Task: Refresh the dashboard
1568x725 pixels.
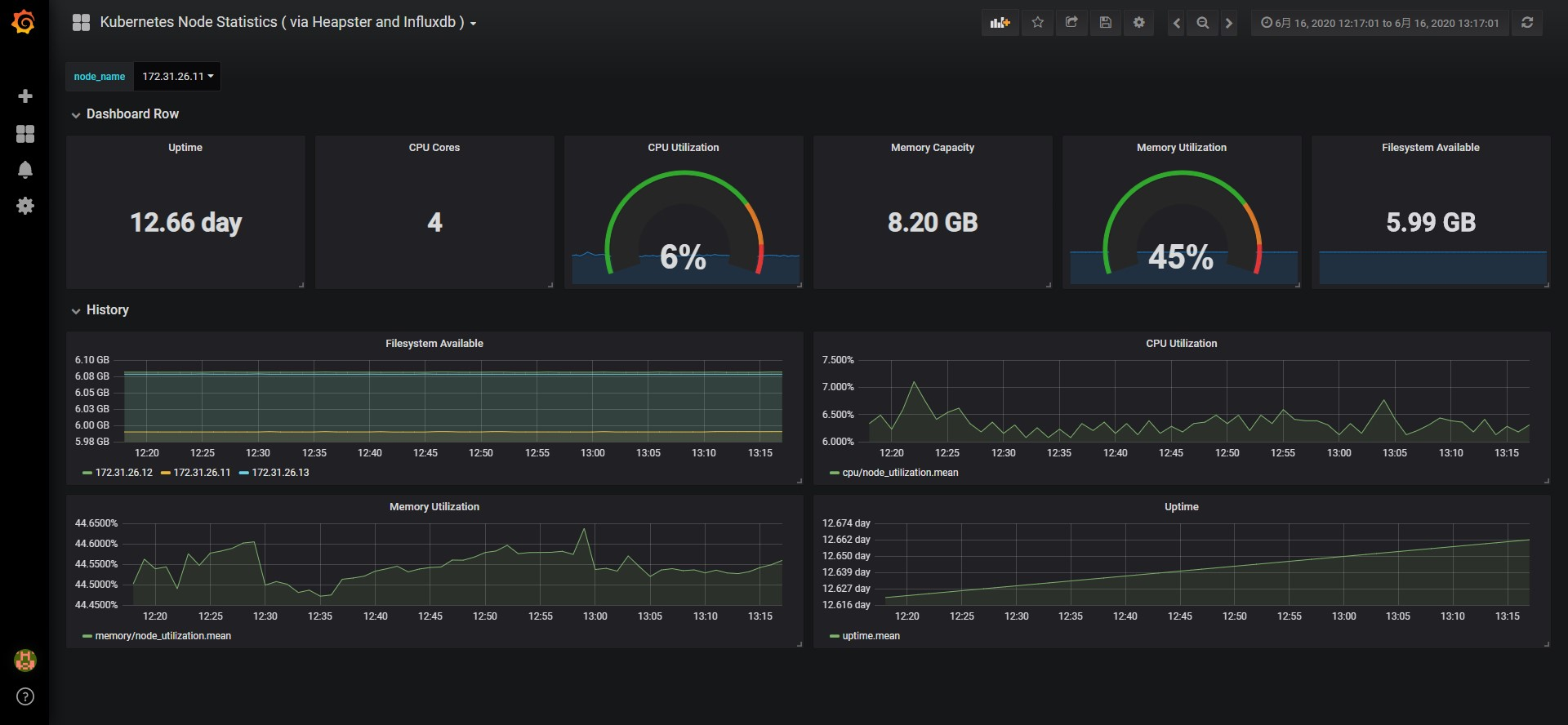Action: pos(1527,23)
